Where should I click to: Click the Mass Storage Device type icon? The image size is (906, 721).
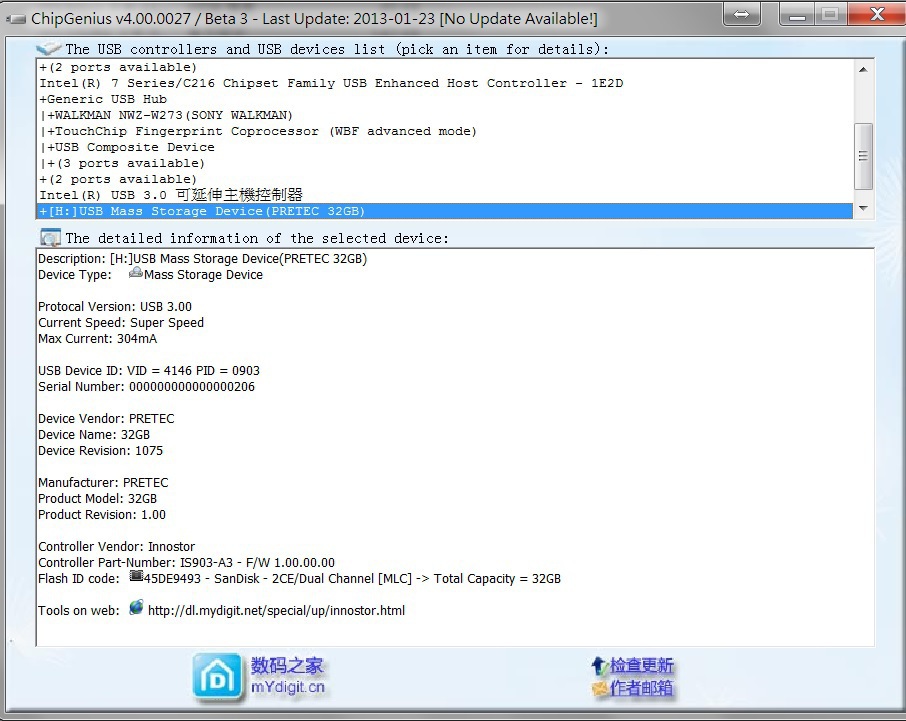click(136, 273)
